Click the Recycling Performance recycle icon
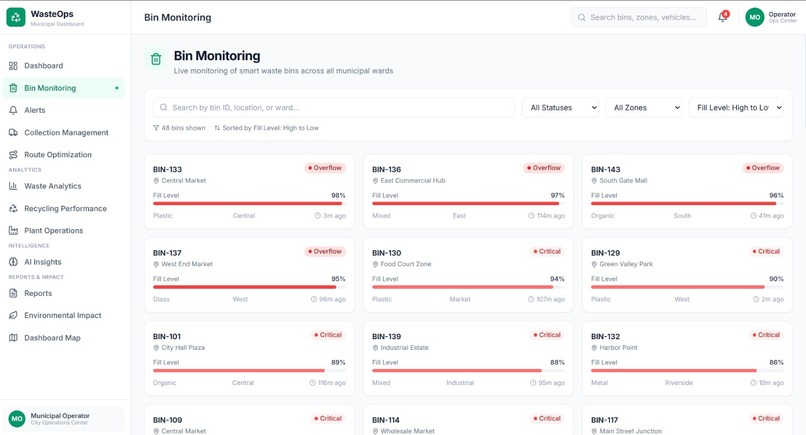The image size is (806, 435). coord(13,208)
